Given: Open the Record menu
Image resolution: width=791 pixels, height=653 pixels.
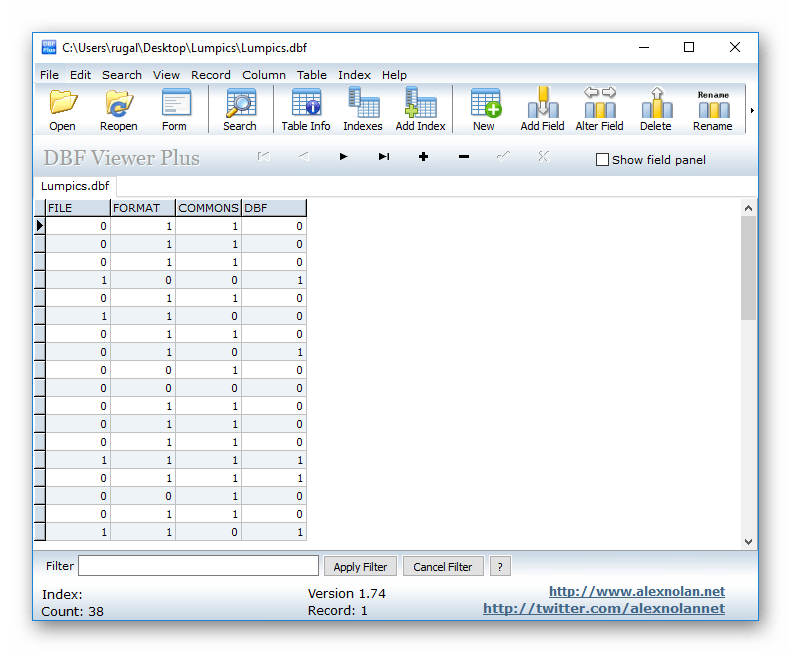Looking at the screenshot, I should (210, 75).
